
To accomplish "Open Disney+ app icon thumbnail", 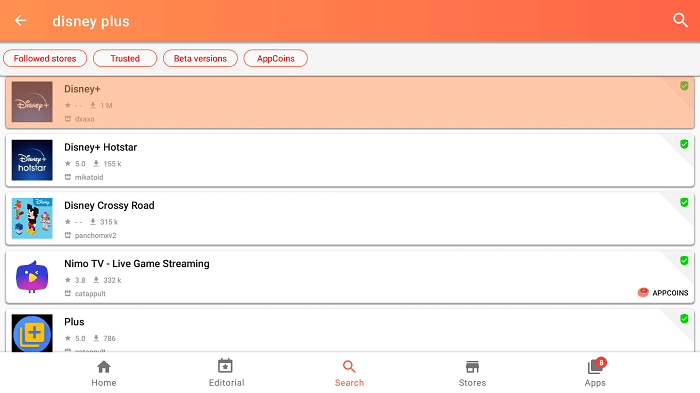I will tap(32, 102).
